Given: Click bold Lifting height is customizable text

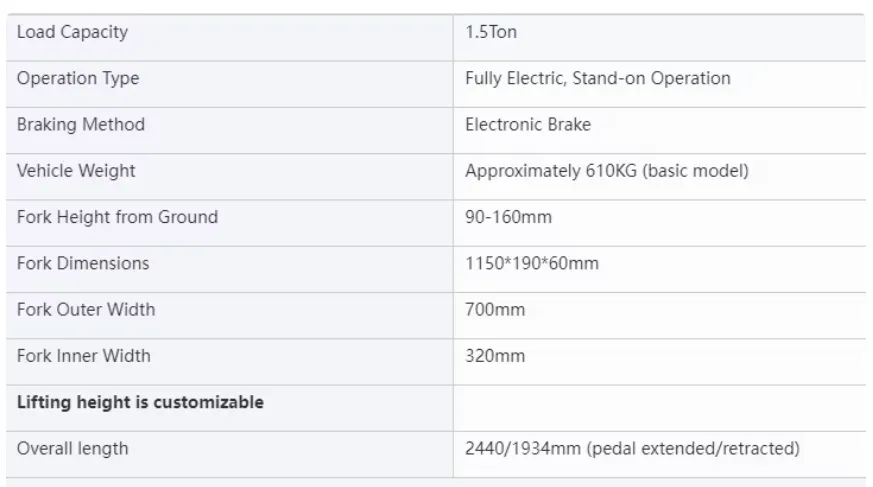Looking at the screenshot, I should pos(140,402).
